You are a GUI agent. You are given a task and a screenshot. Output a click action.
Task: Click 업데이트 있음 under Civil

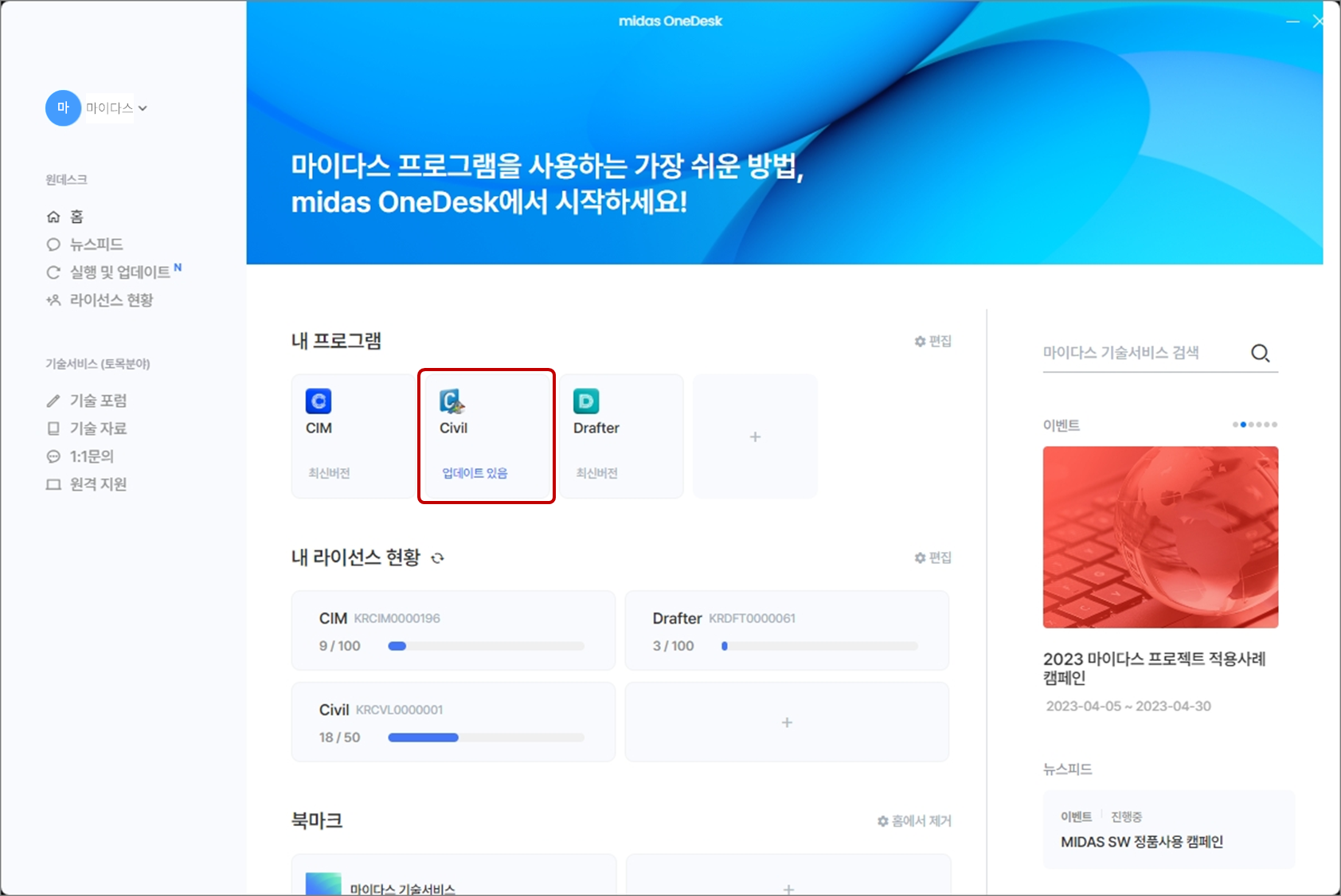pos(475,473)
